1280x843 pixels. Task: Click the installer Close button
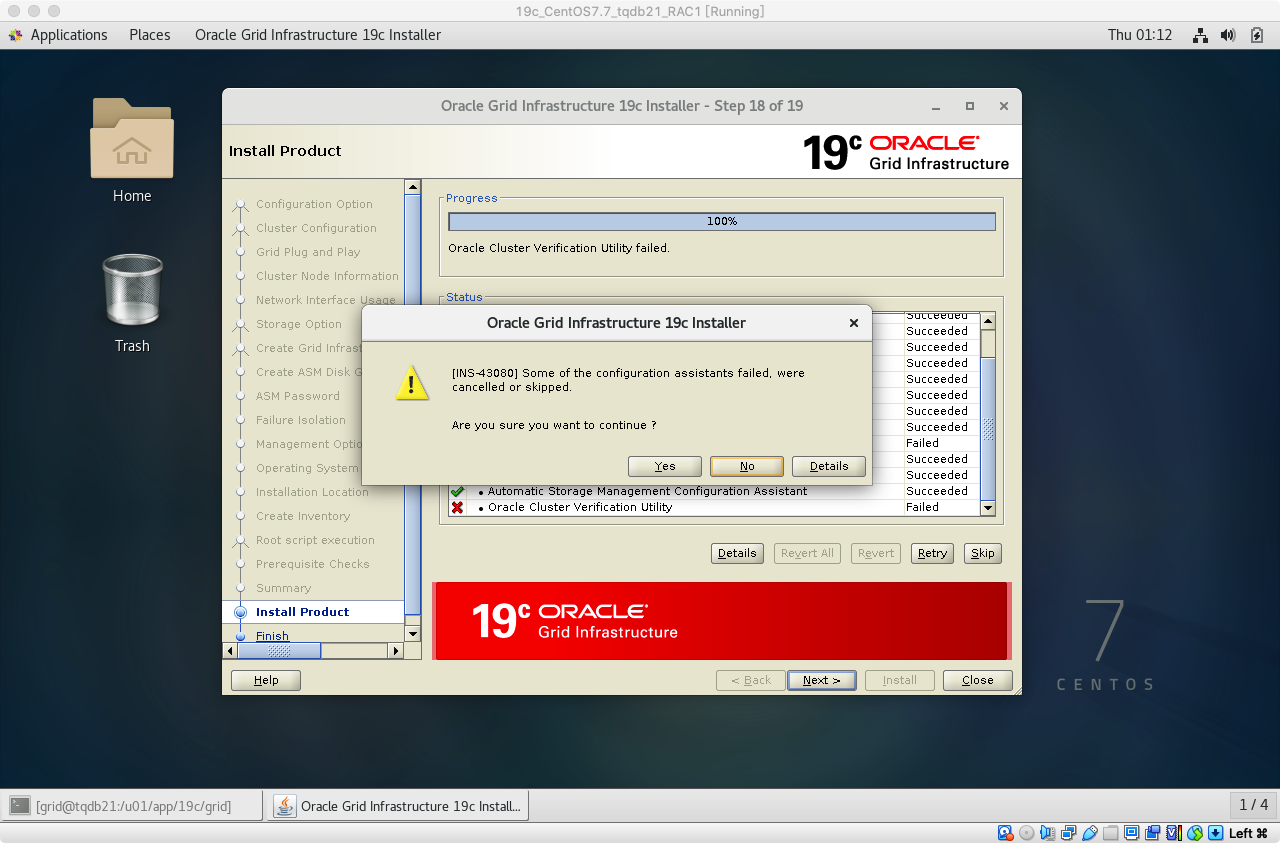[978, 680]
